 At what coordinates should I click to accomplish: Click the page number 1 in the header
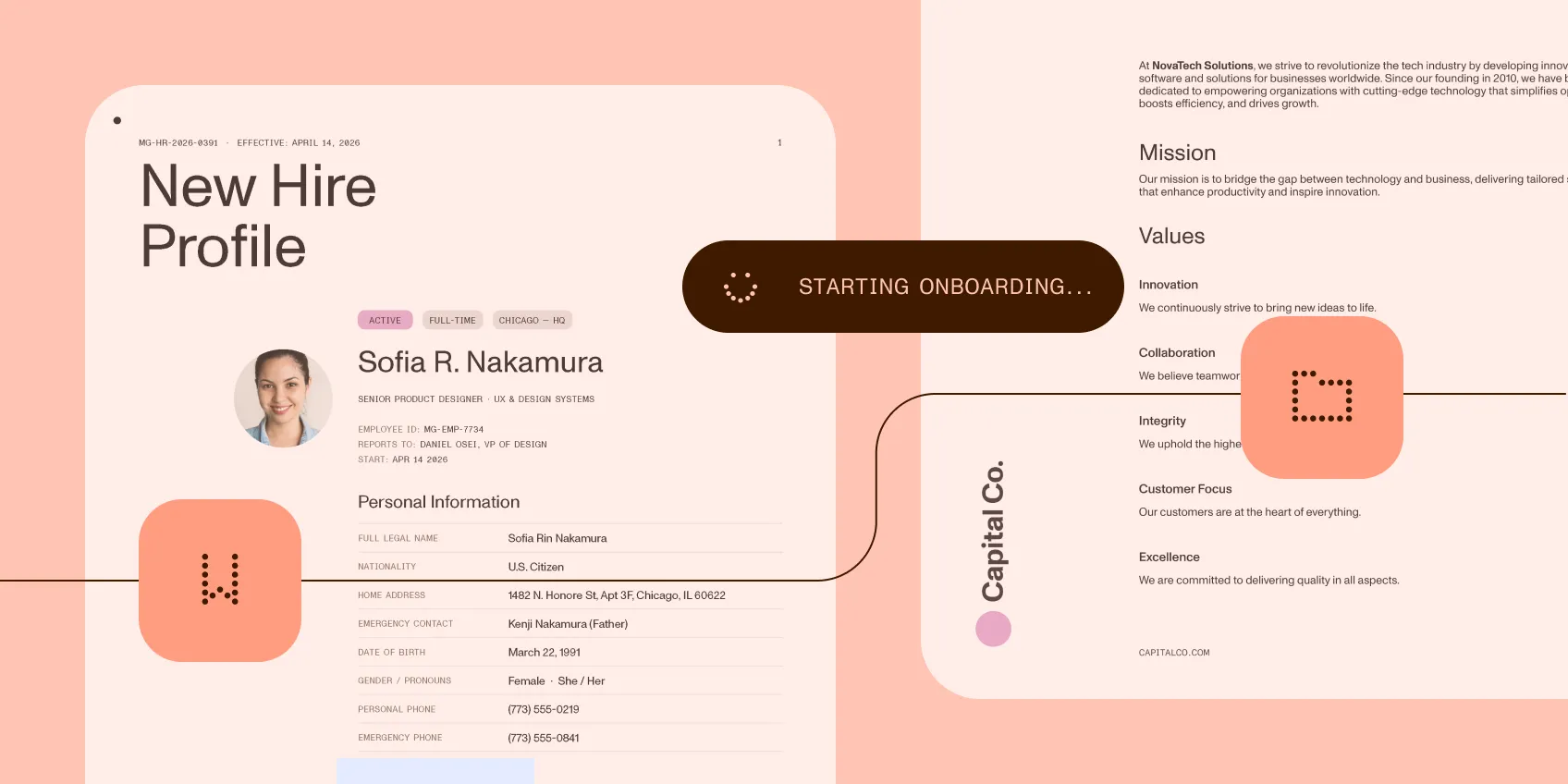pos(779,143)
